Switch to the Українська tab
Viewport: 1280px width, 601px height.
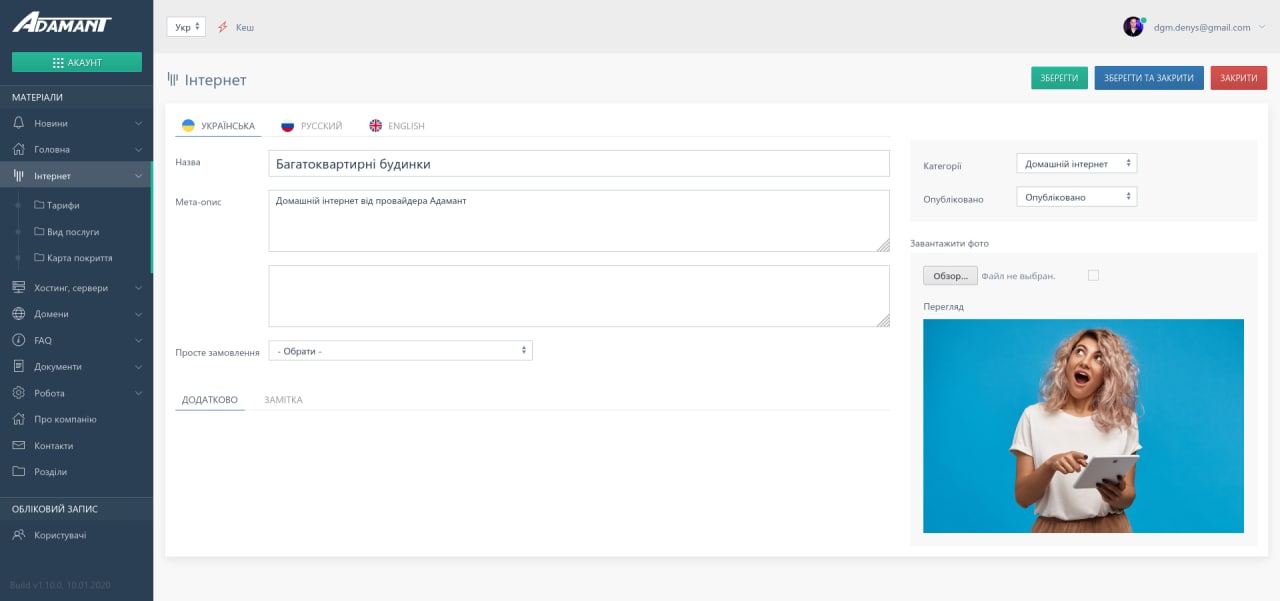tap(218, 126)
